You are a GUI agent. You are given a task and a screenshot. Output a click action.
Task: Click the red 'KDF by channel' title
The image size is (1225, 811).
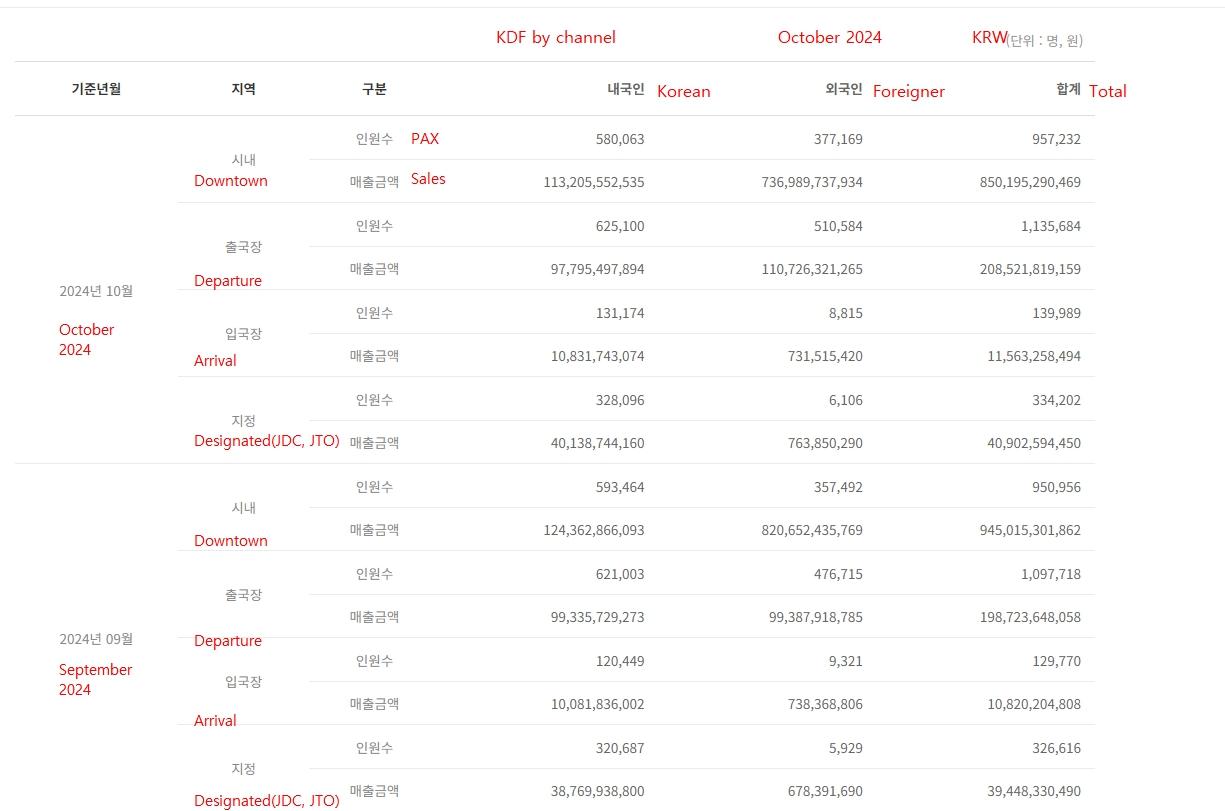click(556, 38)
